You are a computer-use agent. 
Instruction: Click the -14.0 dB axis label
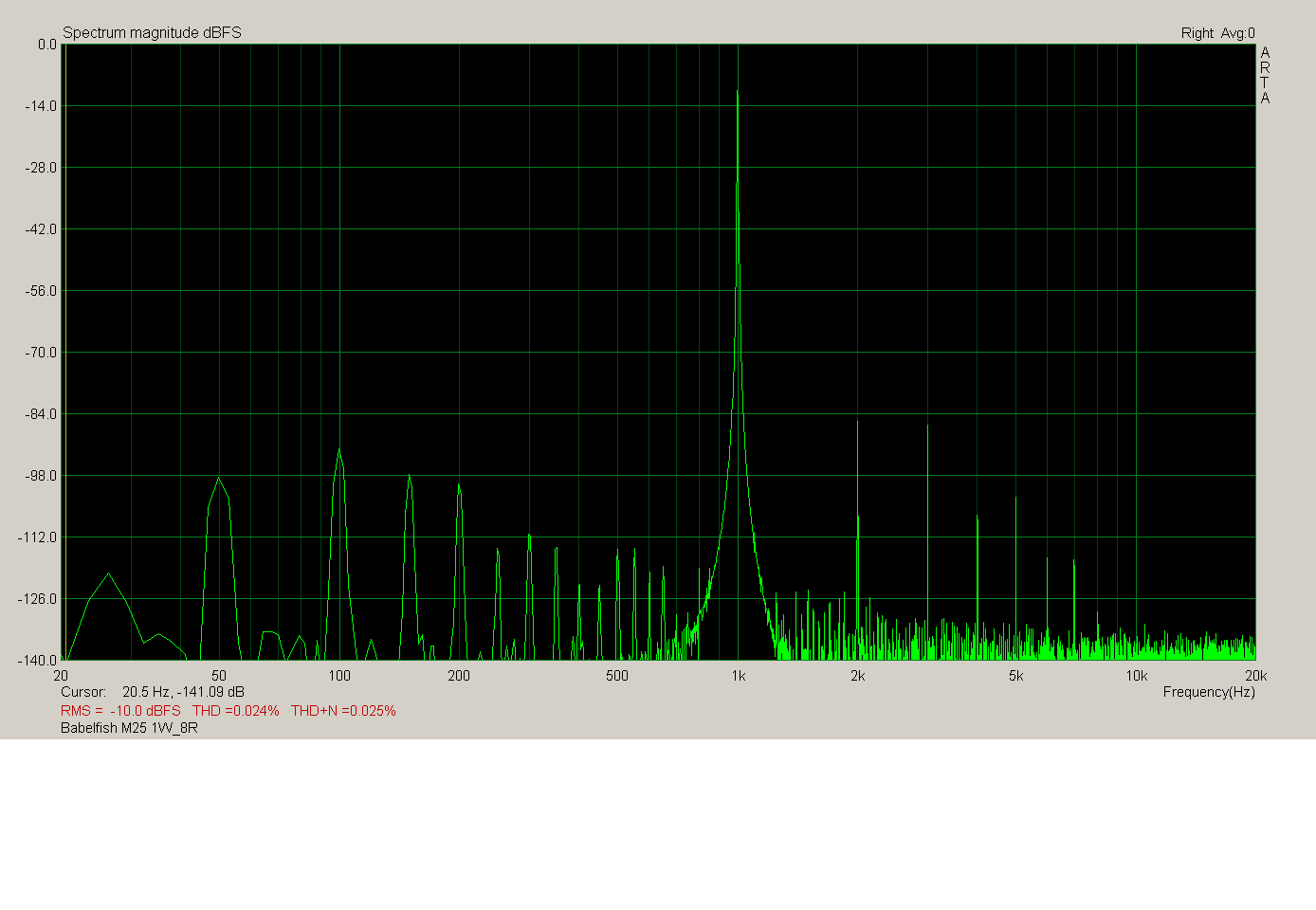(x=41, y=106)
